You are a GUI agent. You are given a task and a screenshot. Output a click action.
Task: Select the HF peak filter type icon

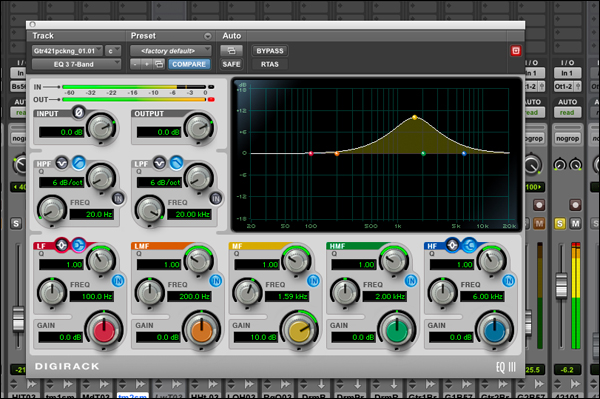pos(452,245)
